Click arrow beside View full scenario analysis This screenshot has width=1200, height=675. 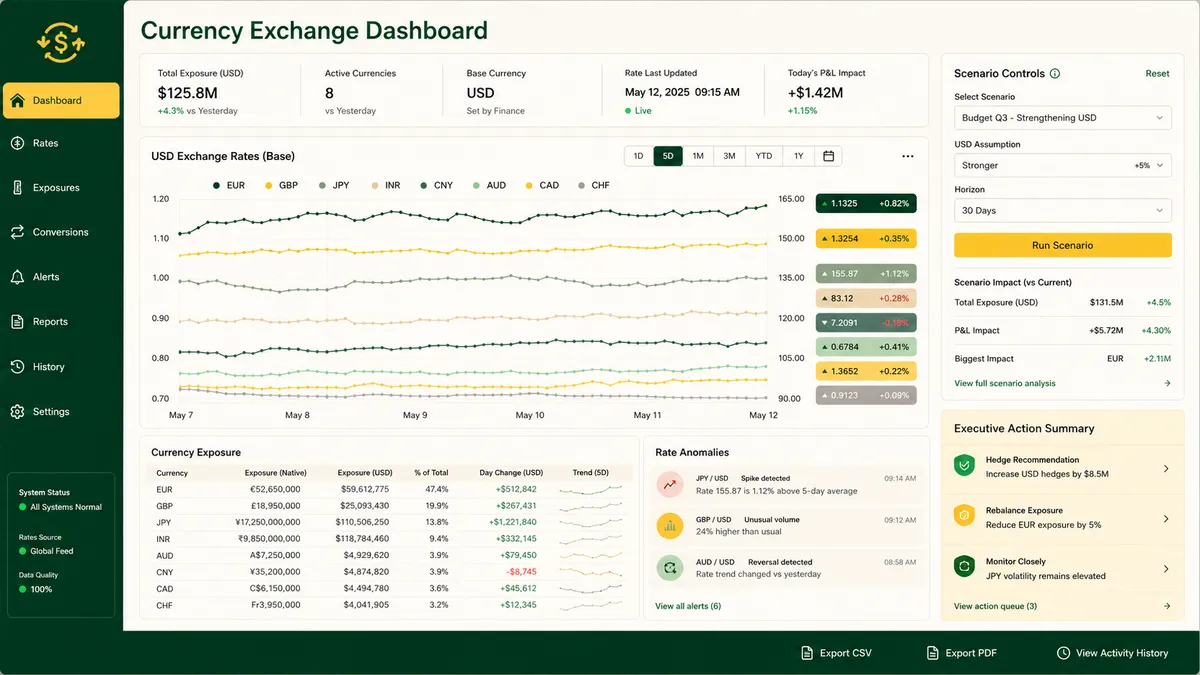1167,384
